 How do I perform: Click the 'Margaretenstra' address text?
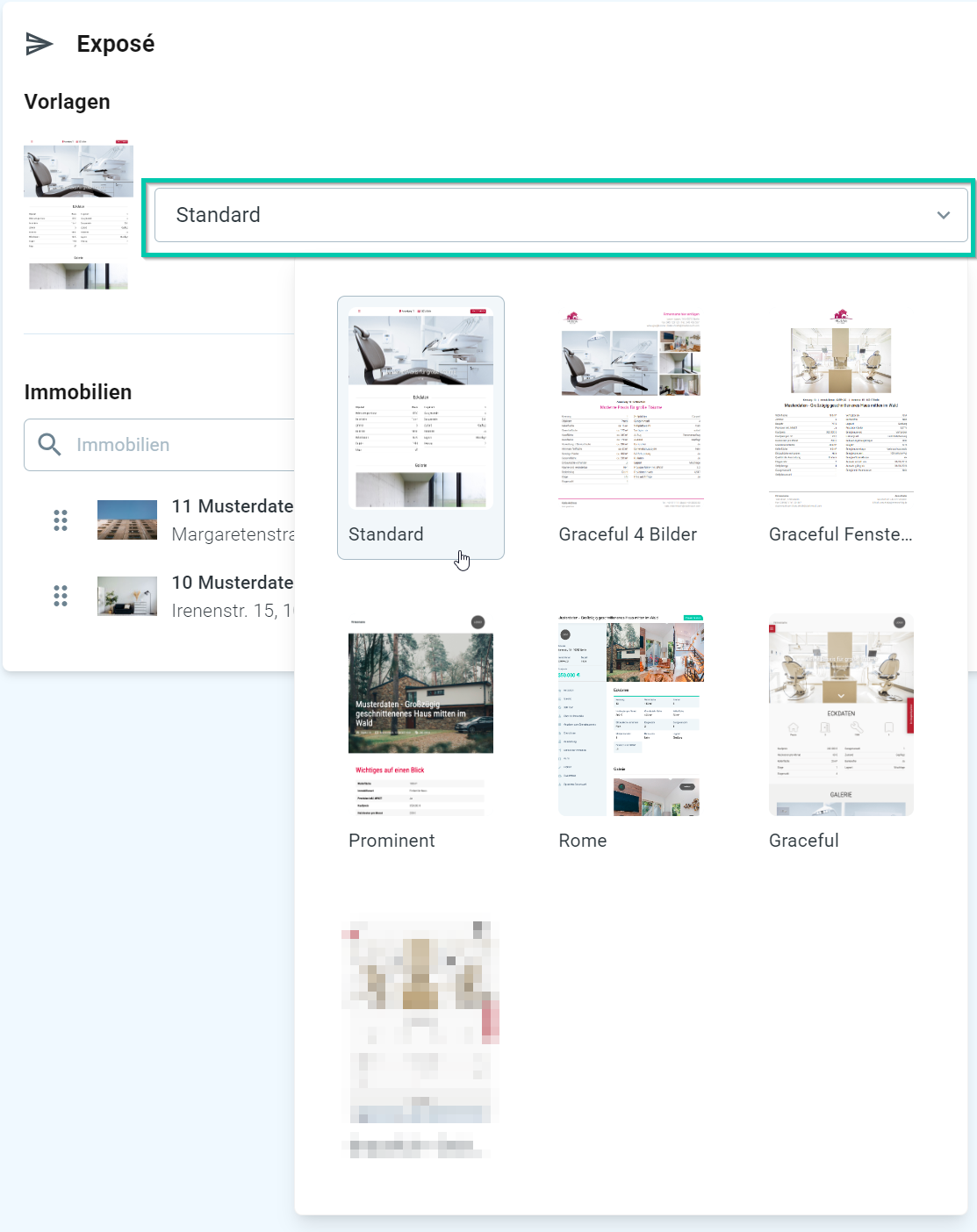[x=233, y=534]
